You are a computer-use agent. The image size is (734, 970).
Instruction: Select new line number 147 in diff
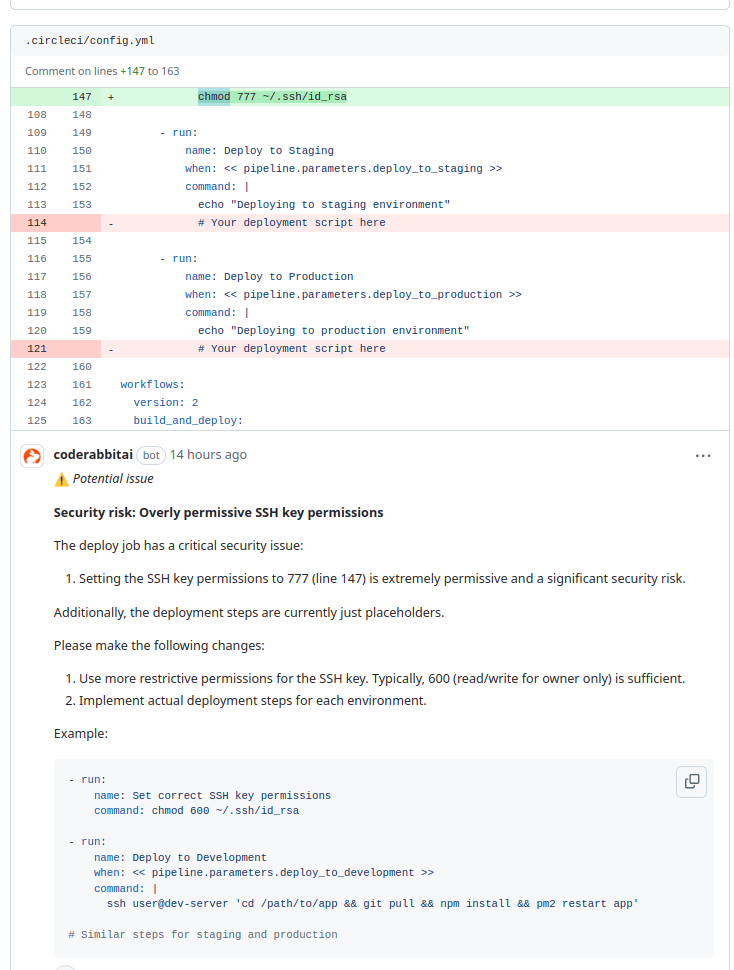81,97
